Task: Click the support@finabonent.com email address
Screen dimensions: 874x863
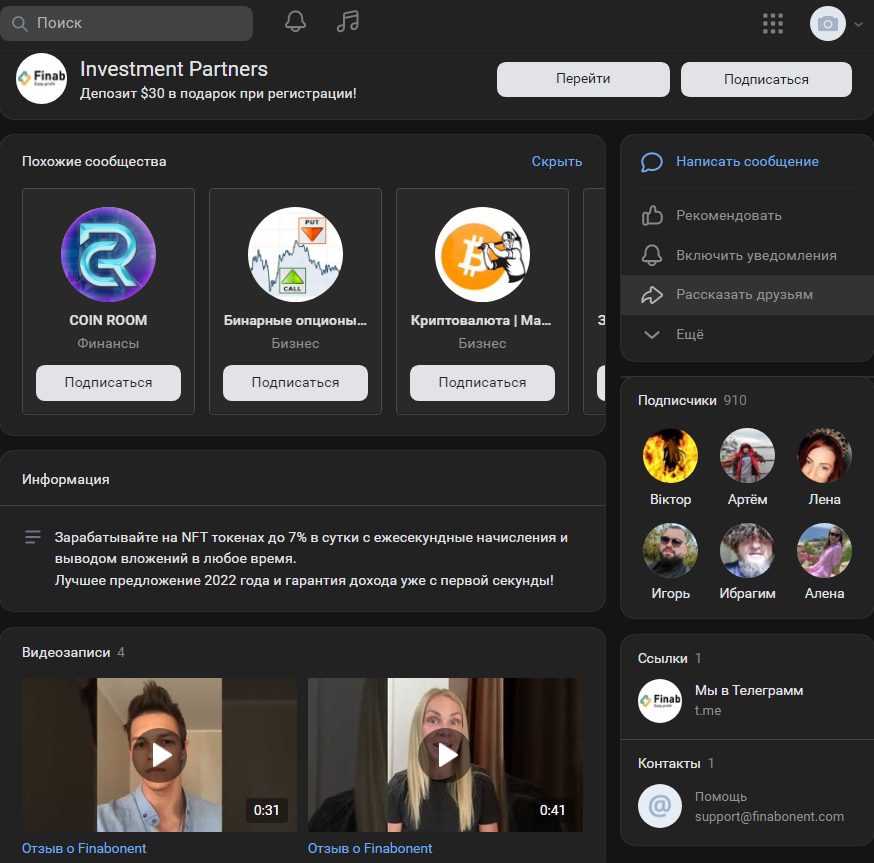Action: coord(769,817)
